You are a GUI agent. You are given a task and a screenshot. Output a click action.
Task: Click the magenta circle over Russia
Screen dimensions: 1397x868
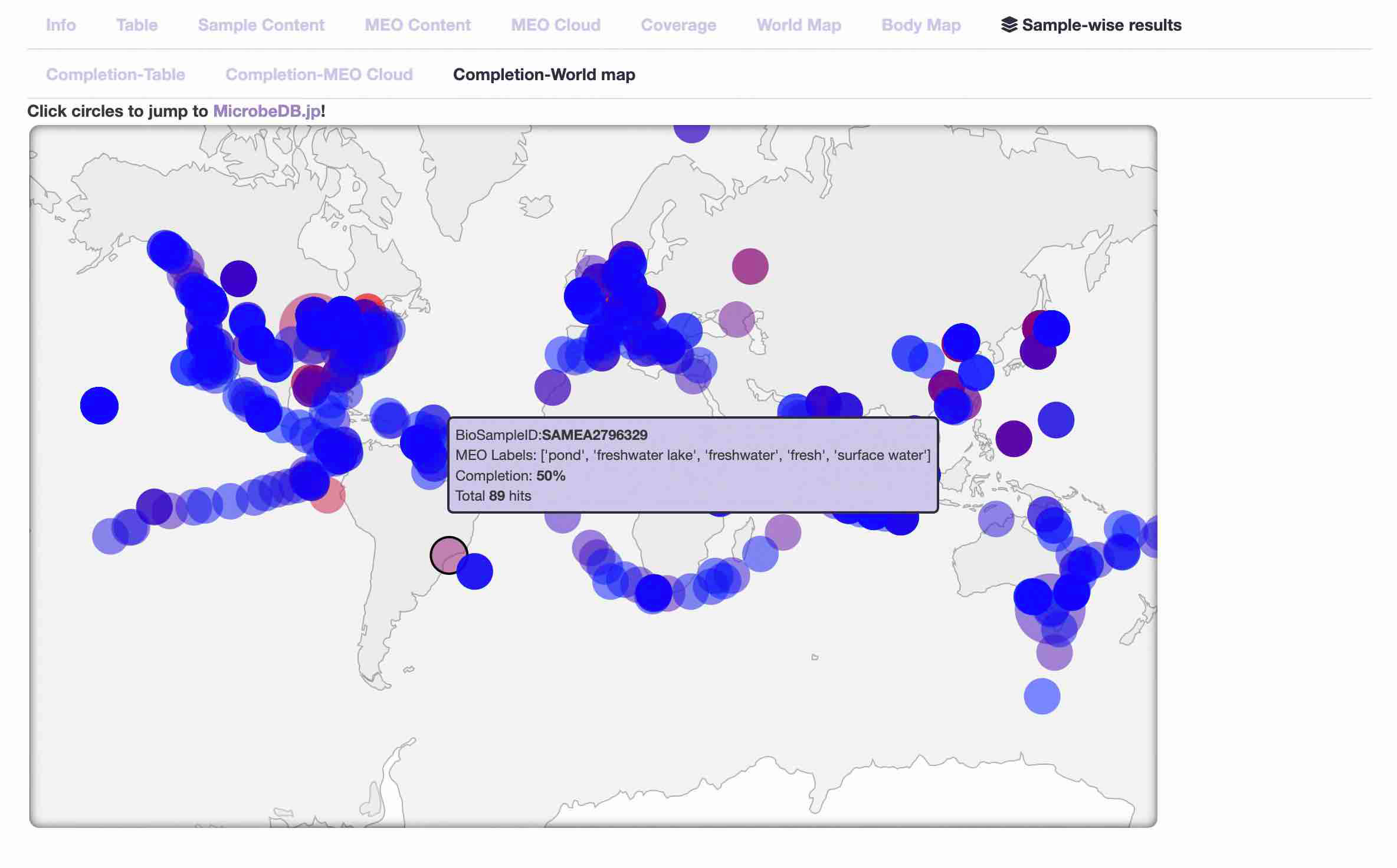pyautogui.click(x=750, y=266)
